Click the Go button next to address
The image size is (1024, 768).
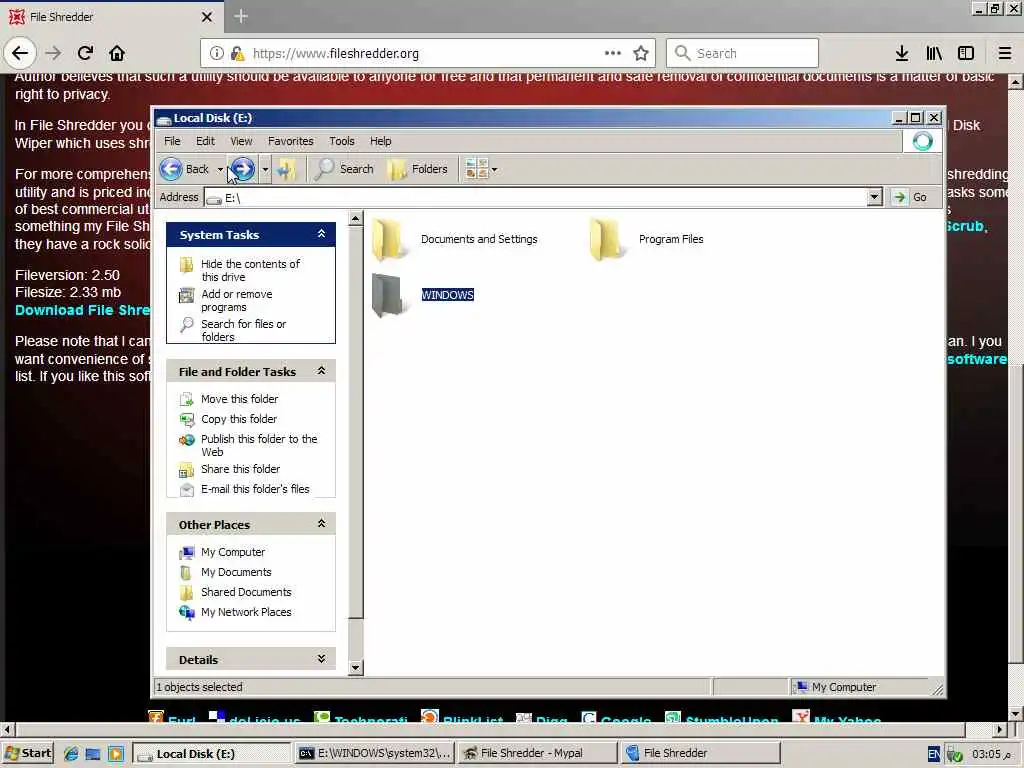(912, 197)
